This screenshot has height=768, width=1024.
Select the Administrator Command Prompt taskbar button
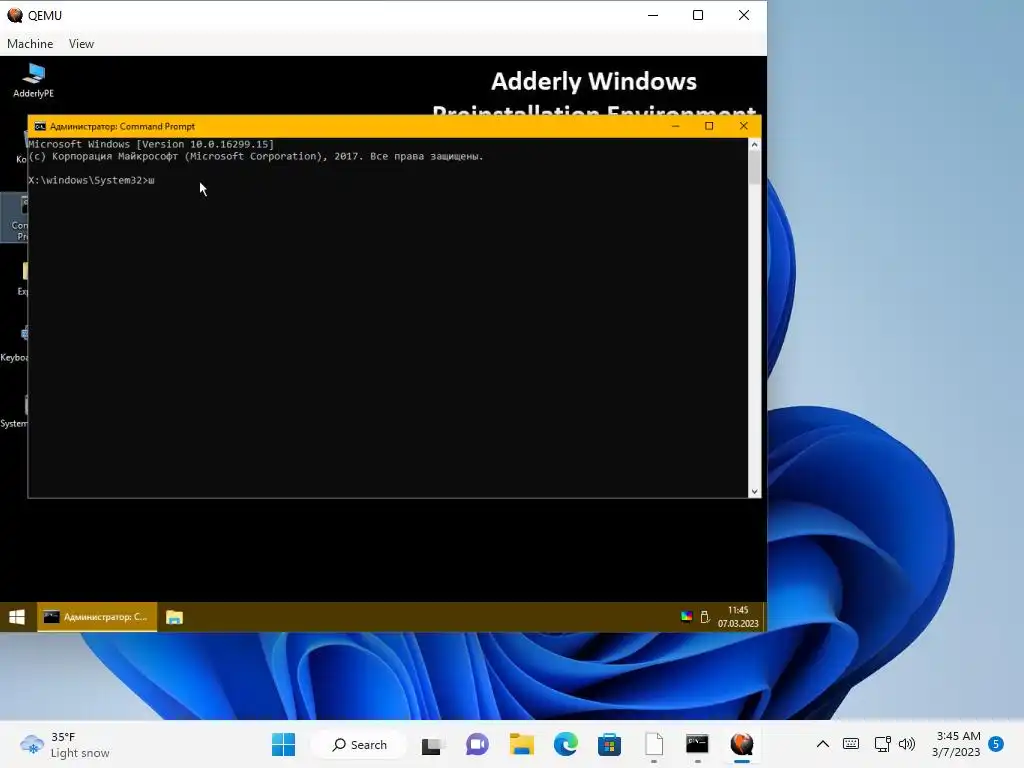(x=97, y=617)
